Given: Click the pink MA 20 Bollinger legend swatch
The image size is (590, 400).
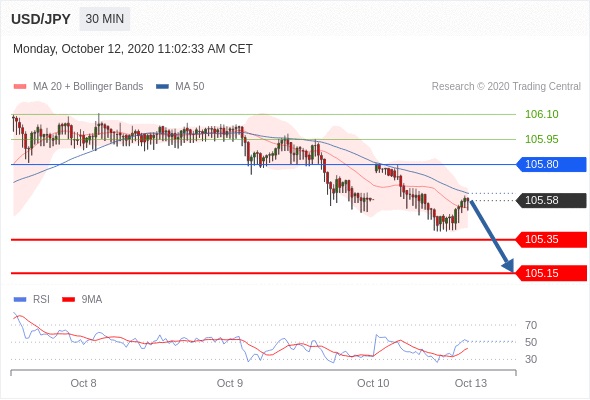Looking at the screenshot, I should click(20, 87).
